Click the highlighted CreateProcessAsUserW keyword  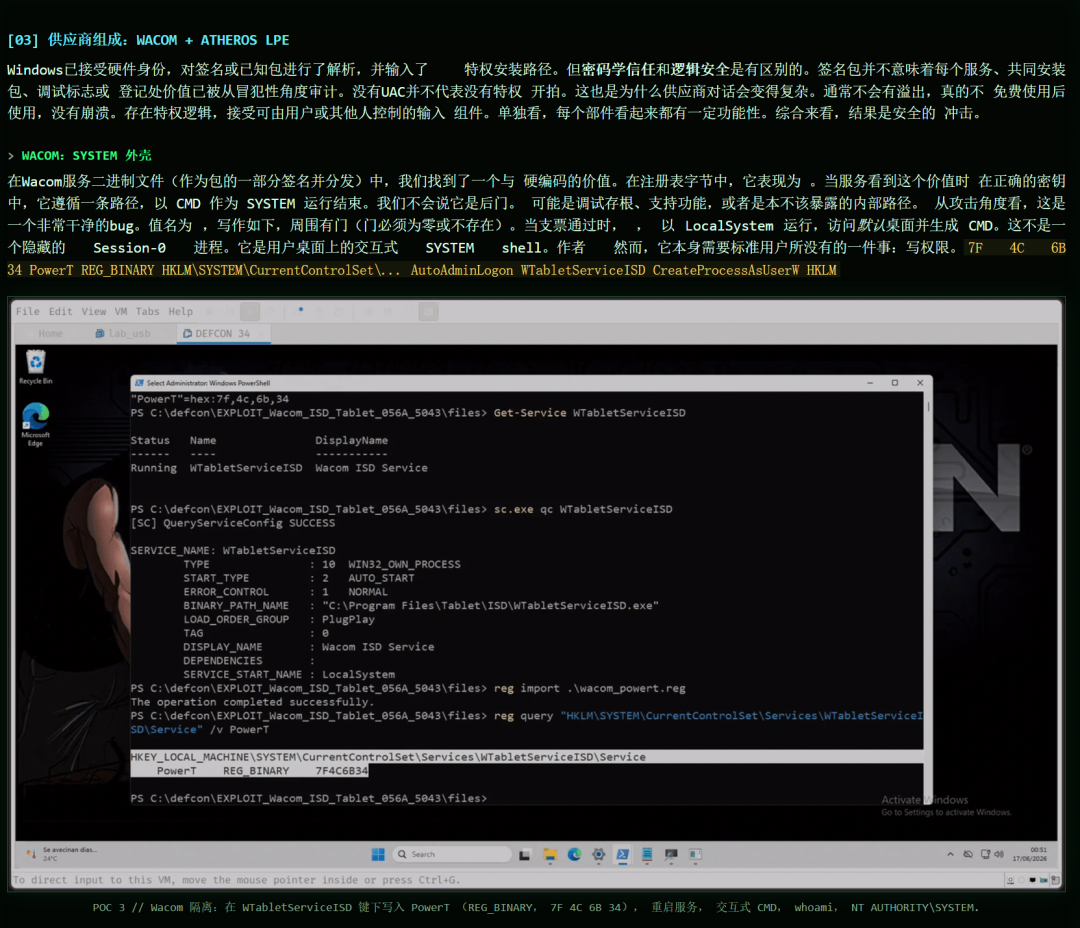(x=725, y=270)
